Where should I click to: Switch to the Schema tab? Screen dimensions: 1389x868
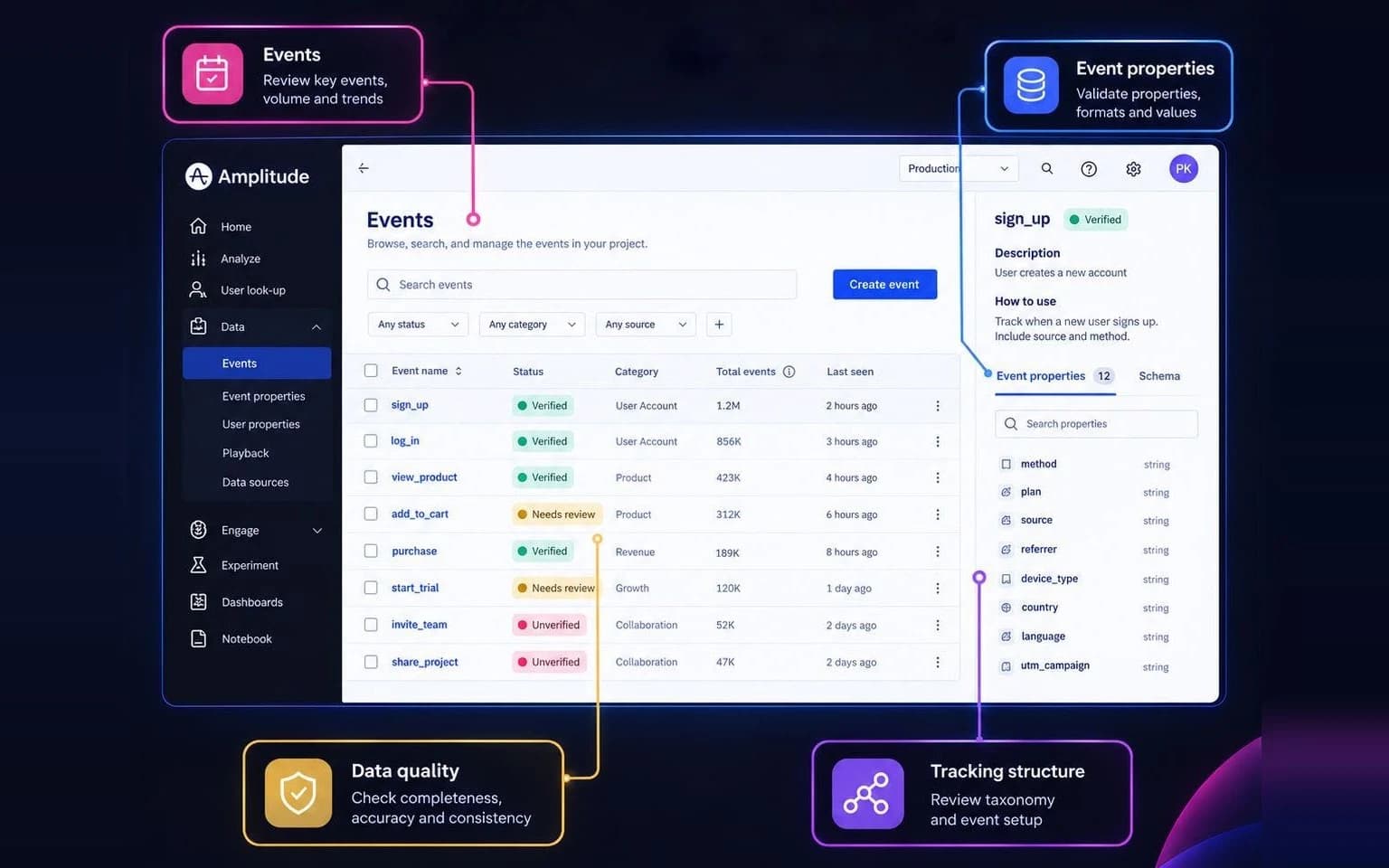point(1159,376)
